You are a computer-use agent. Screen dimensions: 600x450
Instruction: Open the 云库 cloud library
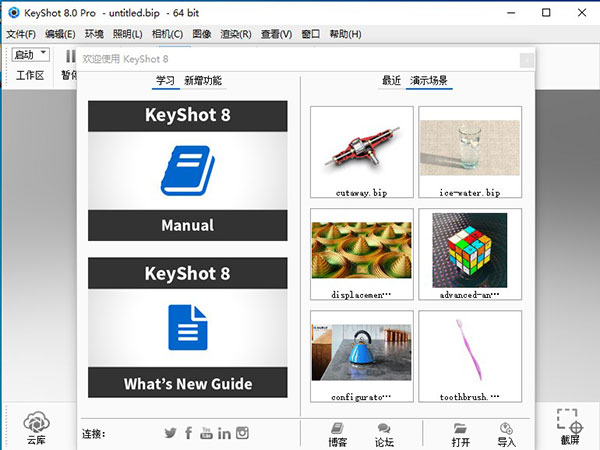(36, 428)
